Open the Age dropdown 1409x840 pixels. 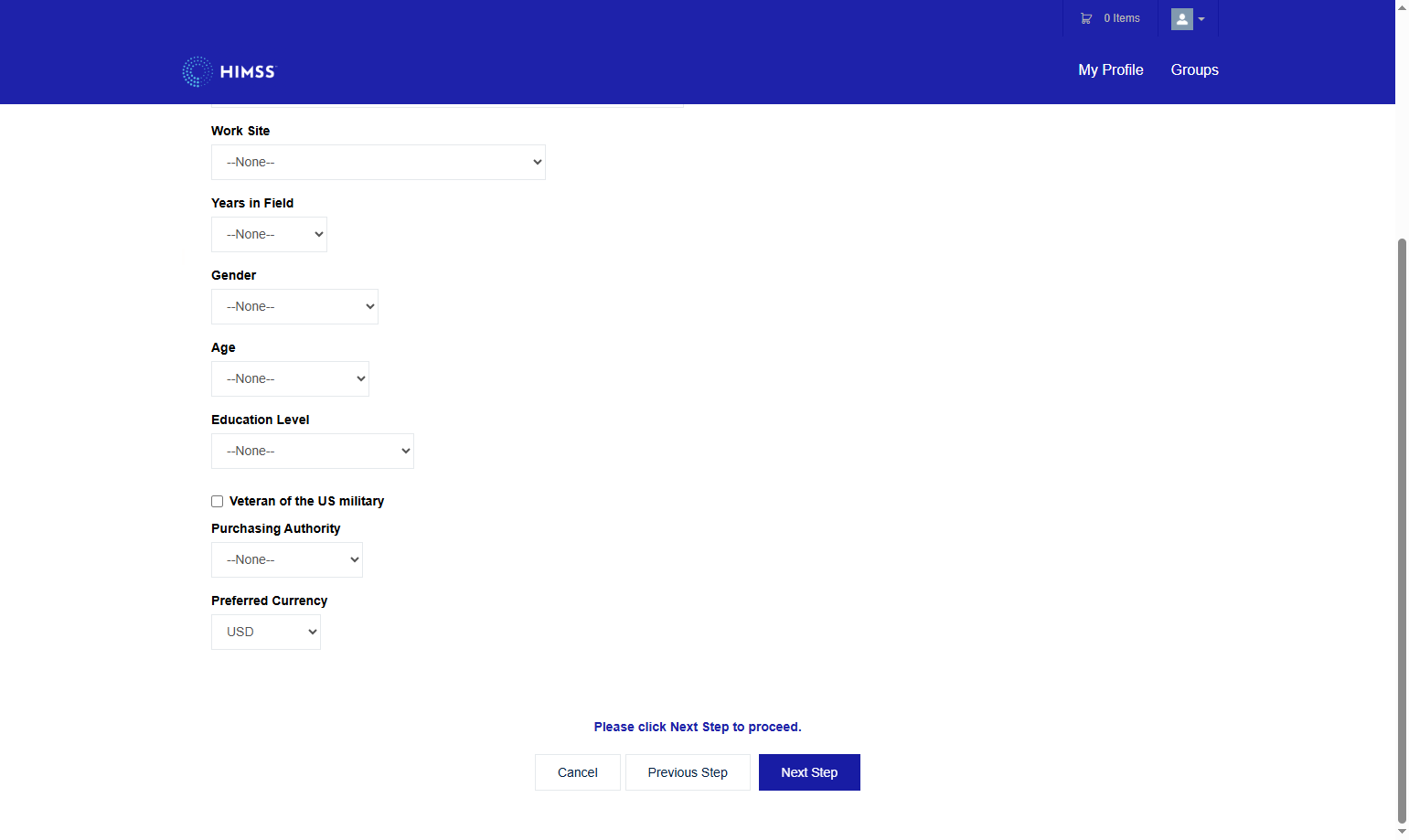click(290, 378)
